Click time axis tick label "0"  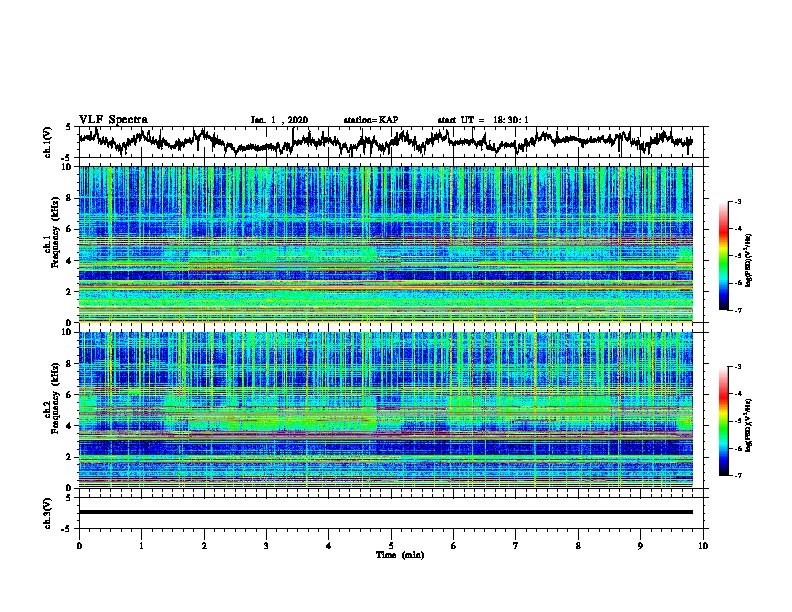[79, 546]
